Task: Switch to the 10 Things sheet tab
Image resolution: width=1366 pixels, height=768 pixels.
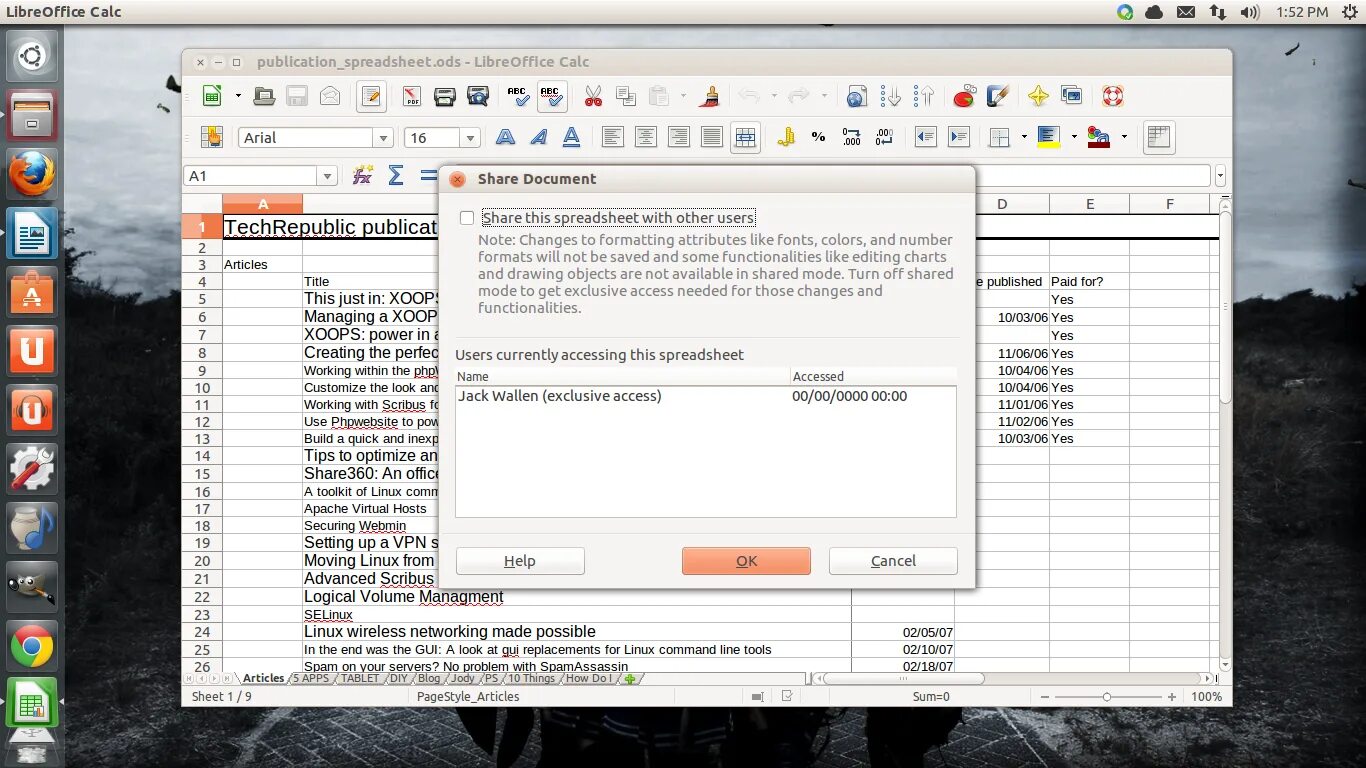Action: [531, 678]
